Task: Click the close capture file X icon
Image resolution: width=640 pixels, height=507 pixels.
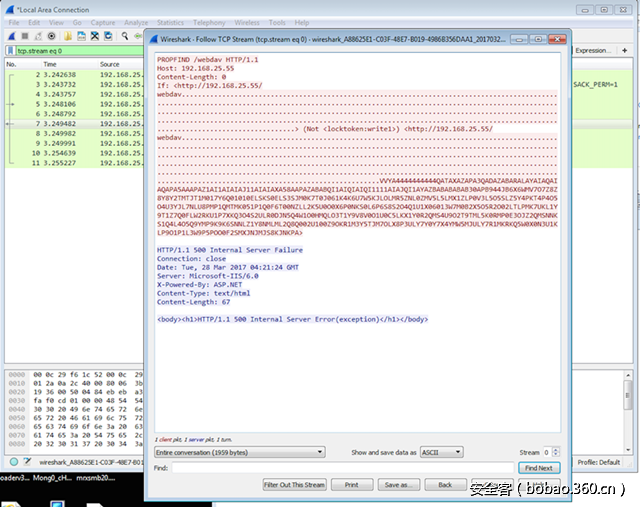Action: 92,36
